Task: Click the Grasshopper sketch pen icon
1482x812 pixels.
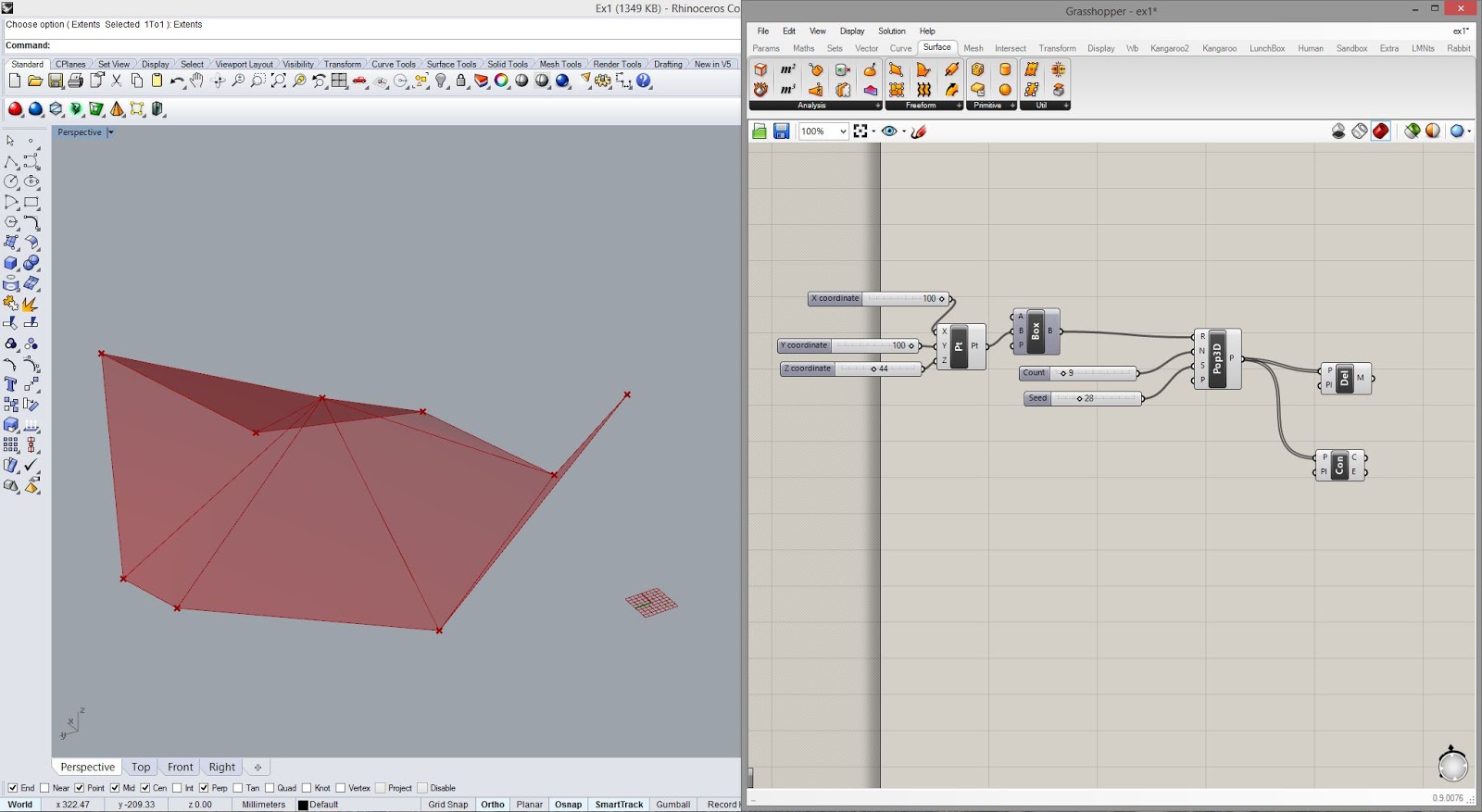Action: click(x=919, y=131)
